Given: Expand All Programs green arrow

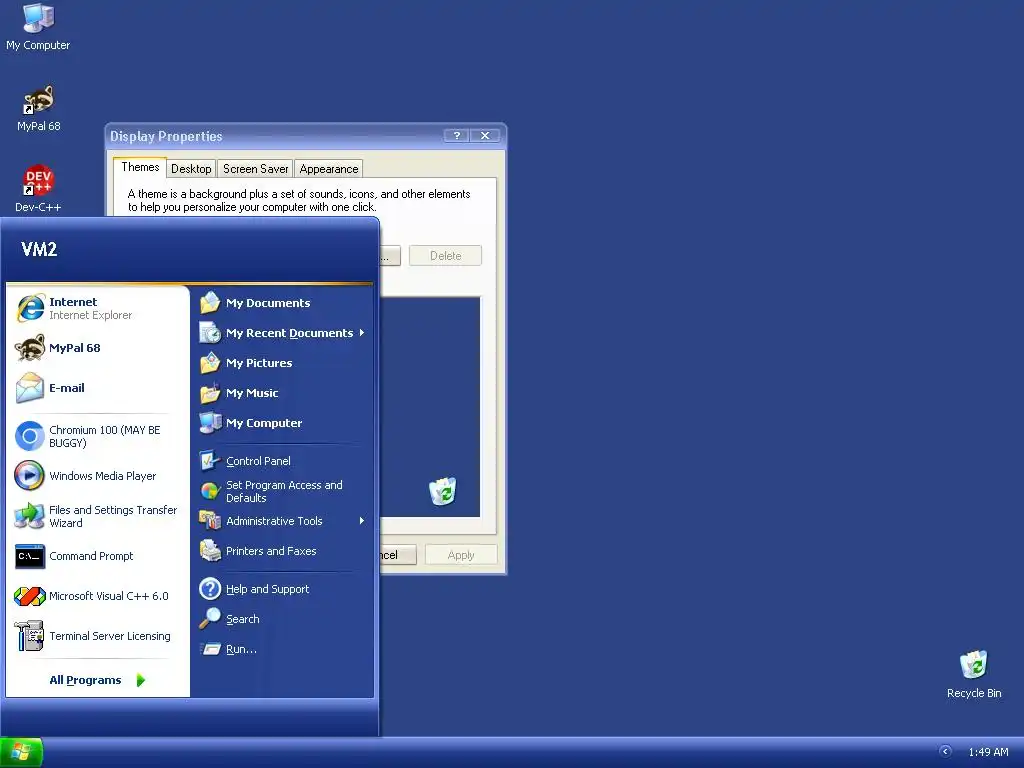Looking at the screenshot, I should 140,680.
